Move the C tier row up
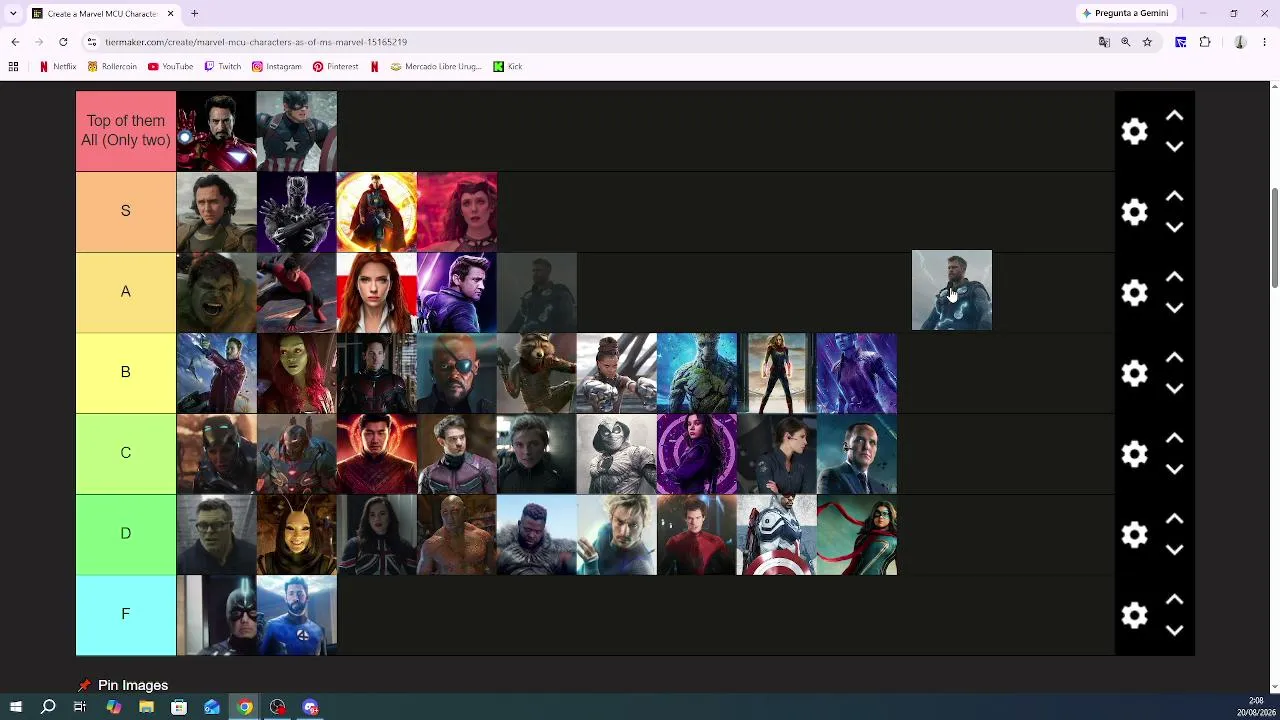This screenshot has width=1280, height=720. coord(1175,439)
